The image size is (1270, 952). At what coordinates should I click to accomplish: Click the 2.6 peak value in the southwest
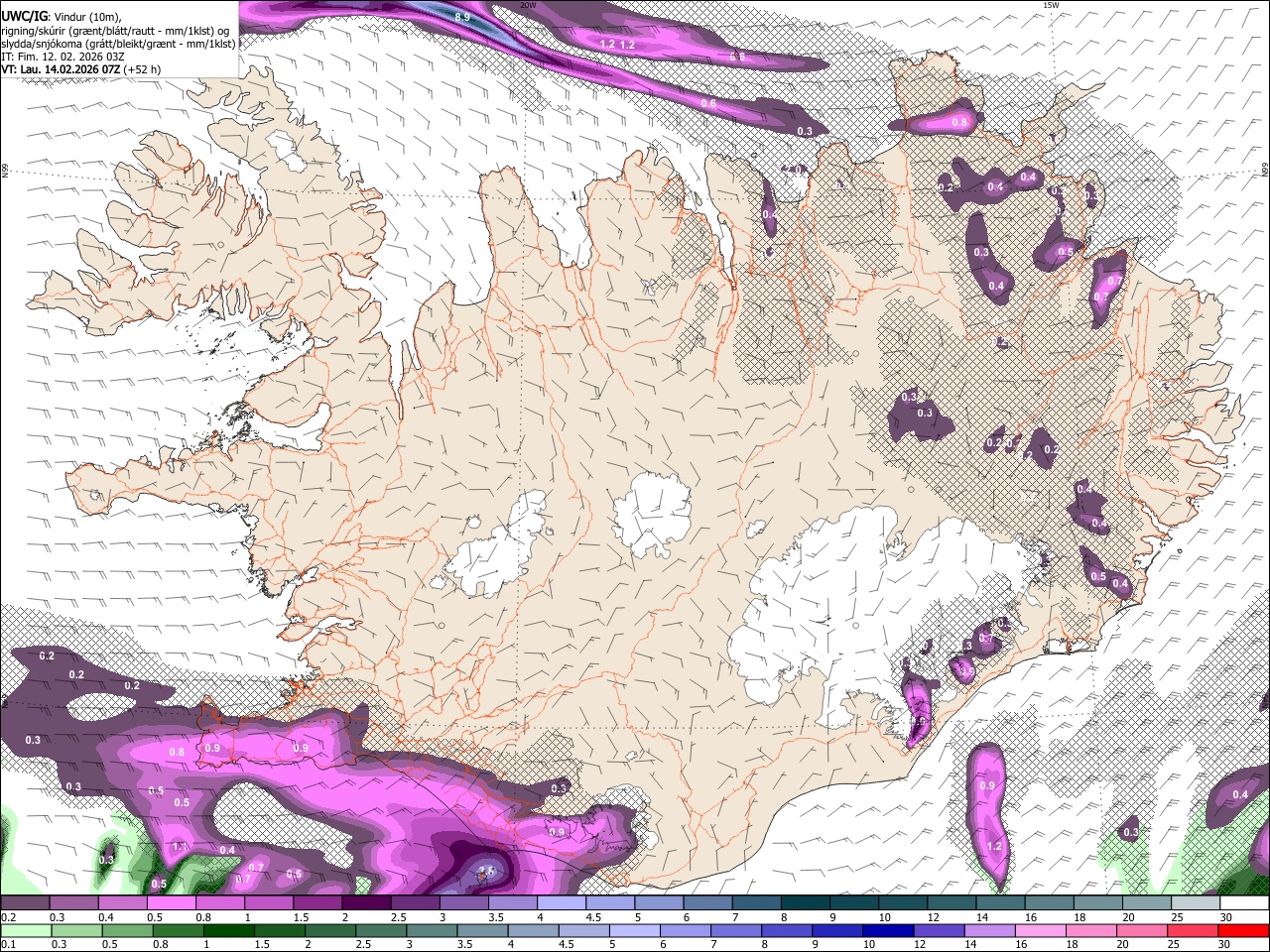pyautogui.click(x=486, y=871)
